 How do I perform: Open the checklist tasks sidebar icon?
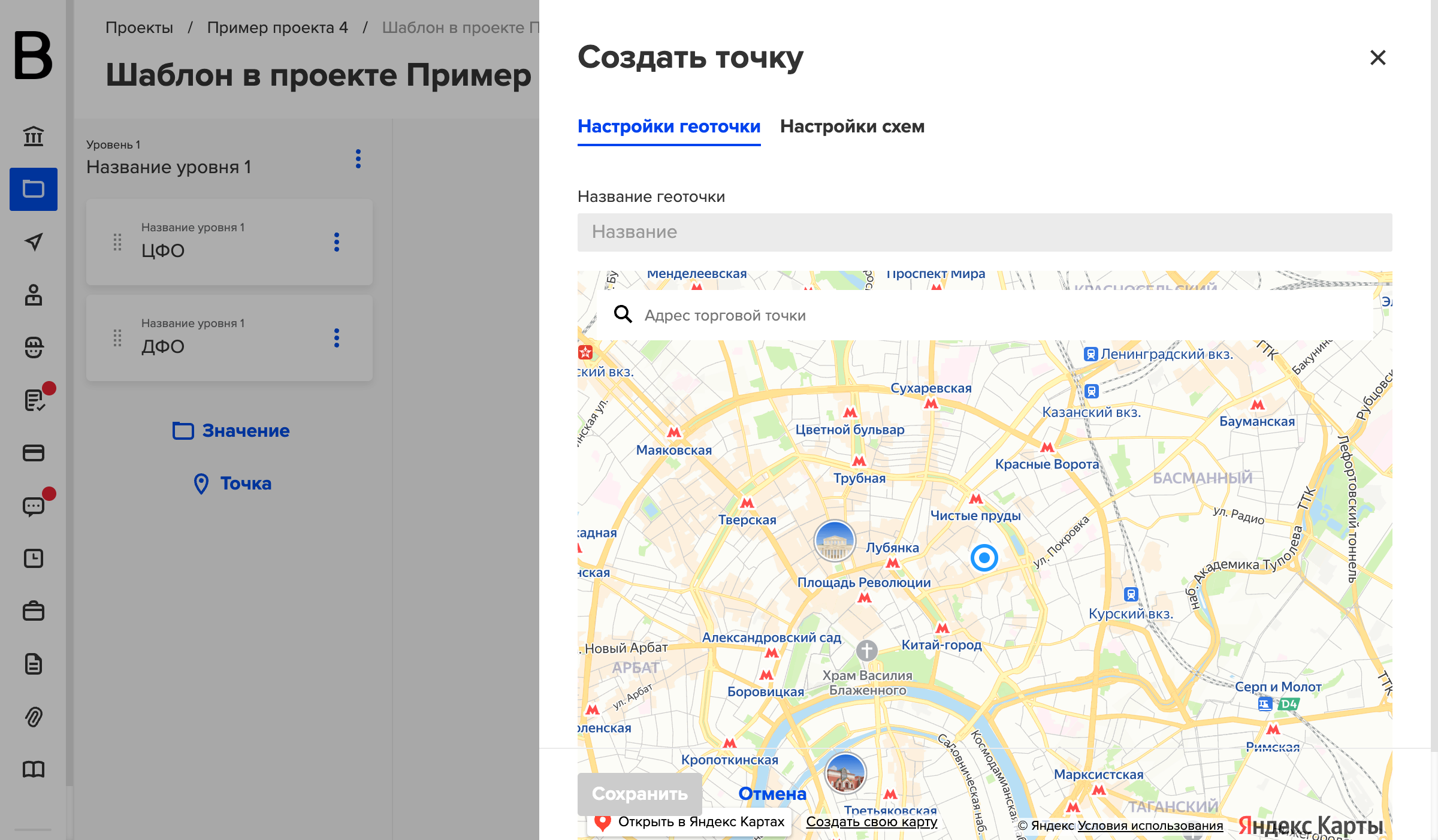click(34, 400)
